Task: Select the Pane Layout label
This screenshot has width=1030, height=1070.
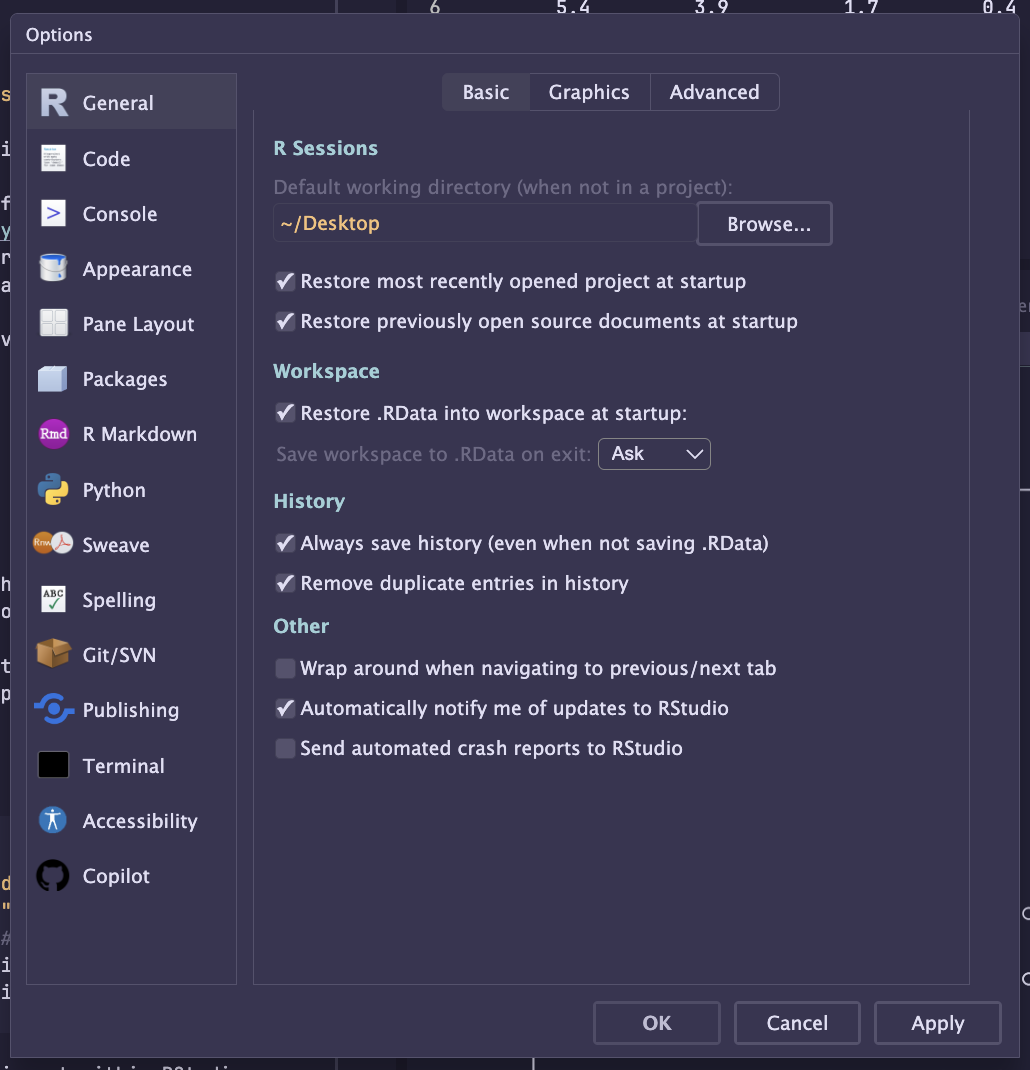Action: 139,324
